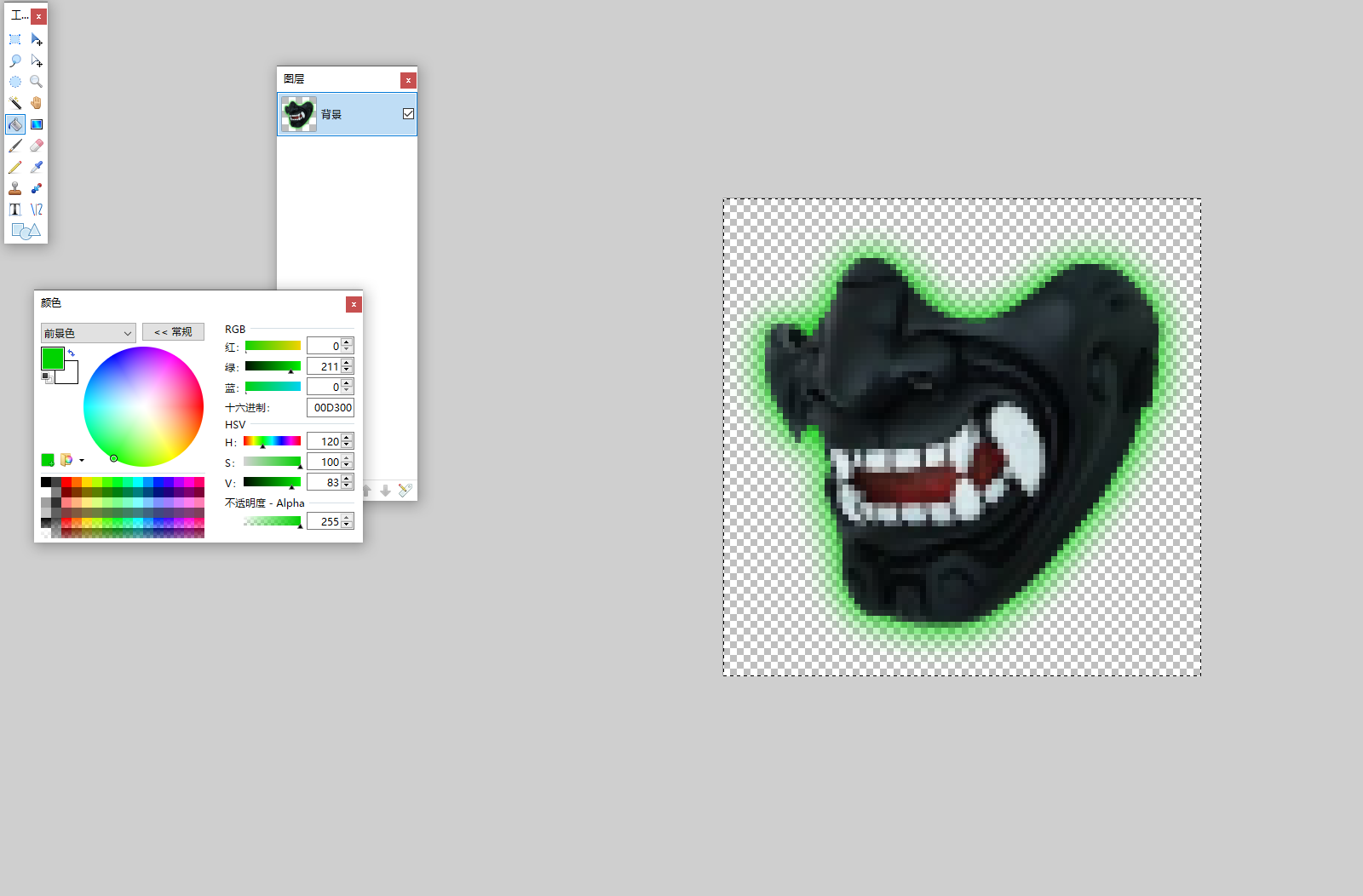The width and height of the screenshot is (1363, 896).
Task: Click add color to palette button
Action: click(48, 460)
